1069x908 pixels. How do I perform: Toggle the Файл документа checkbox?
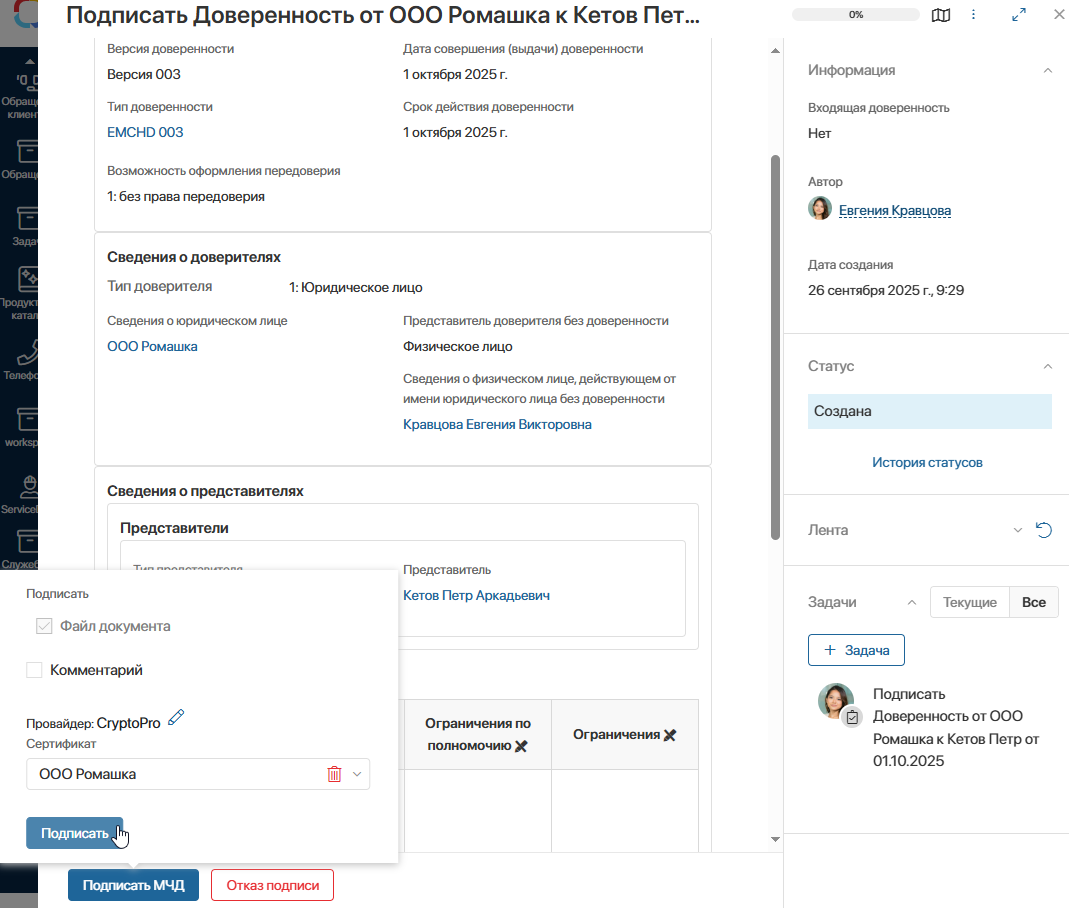click(44, 626)
